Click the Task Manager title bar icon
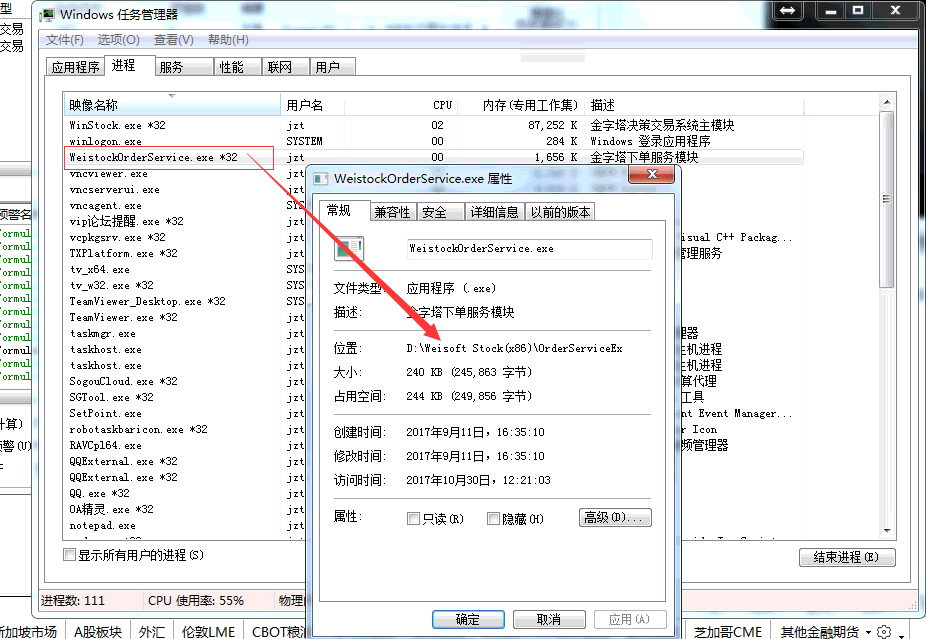Viewport: 926px width, 639px height. pyautogui.click(x=47, y=14)
